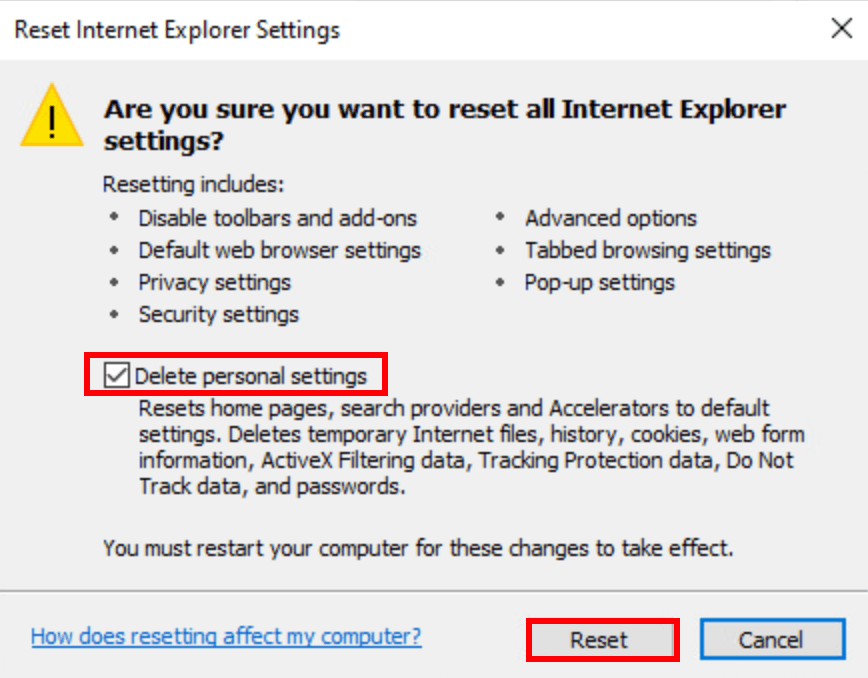Click the 'Pop-up settings' list entry

(x=599, y=282)
